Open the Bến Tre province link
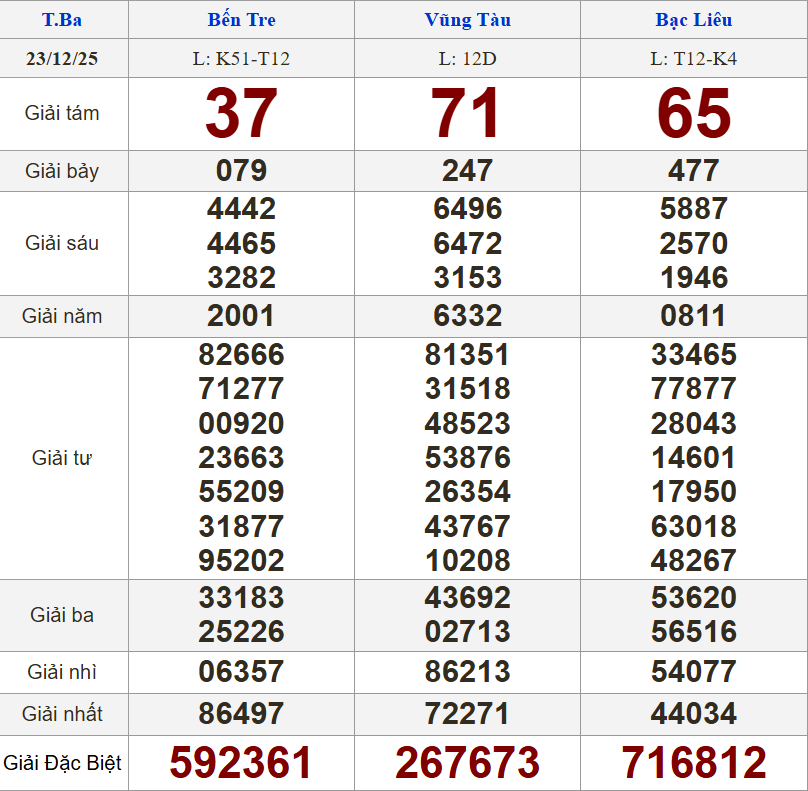Screen dimensions: 808x791 point(241,20)
